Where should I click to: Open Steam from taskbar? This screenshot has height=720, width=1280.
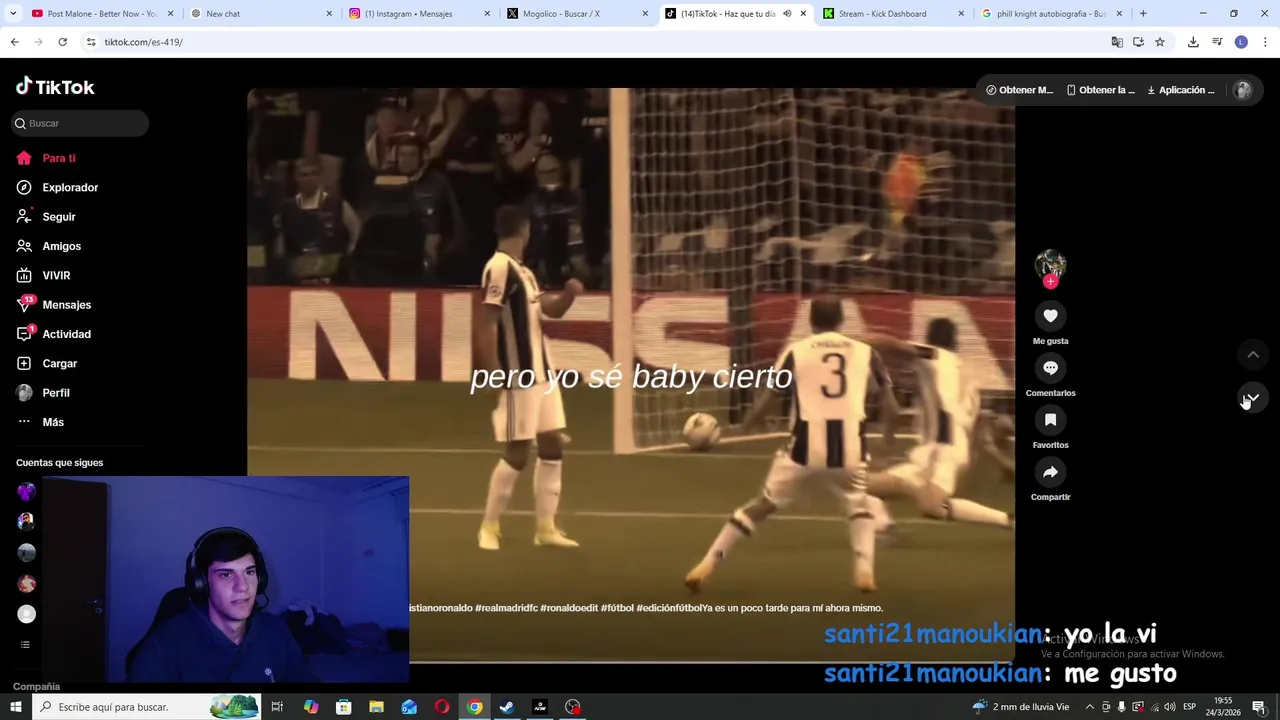point(507,707)
